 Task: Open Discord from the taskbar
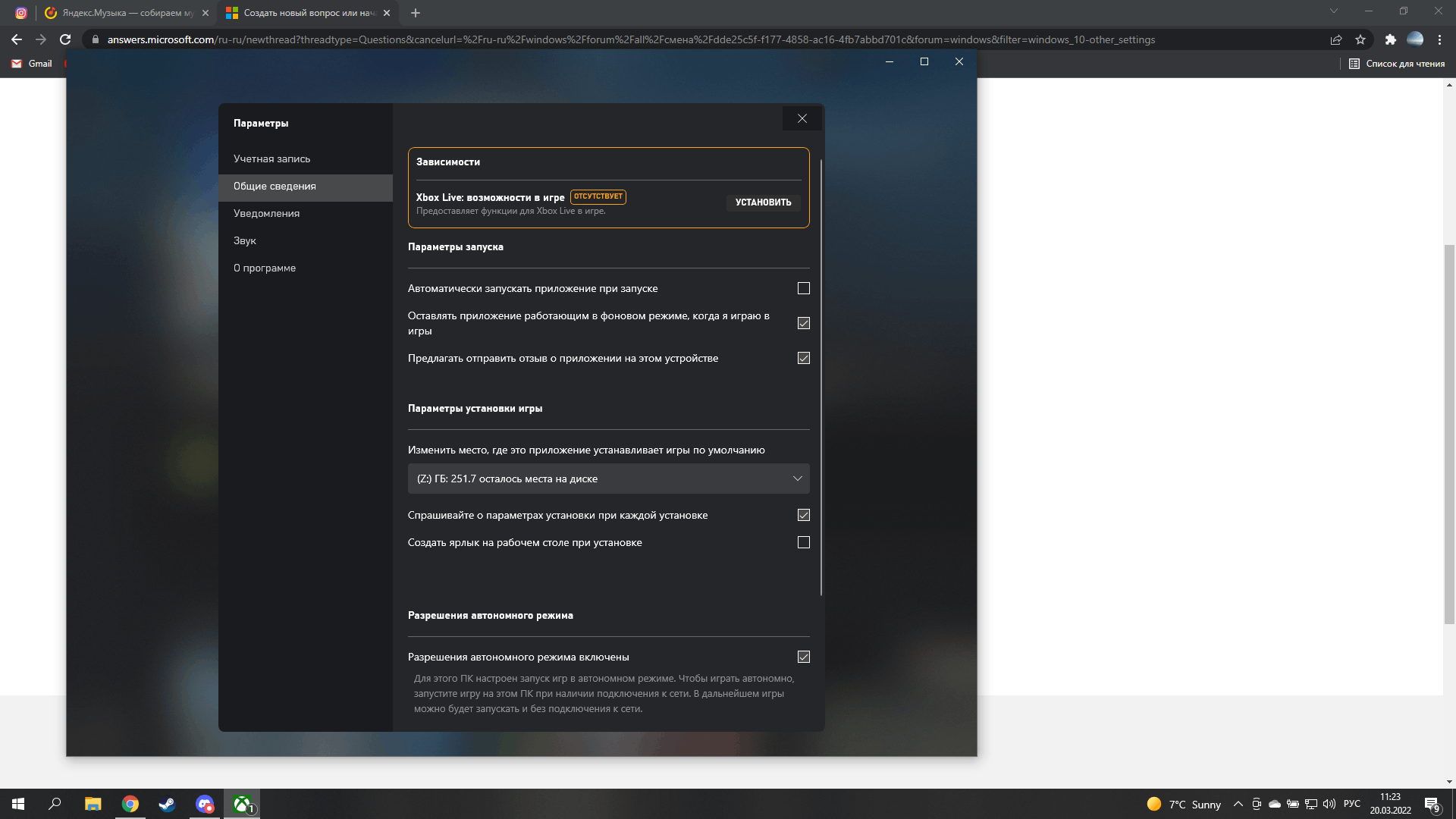point(205,804)
